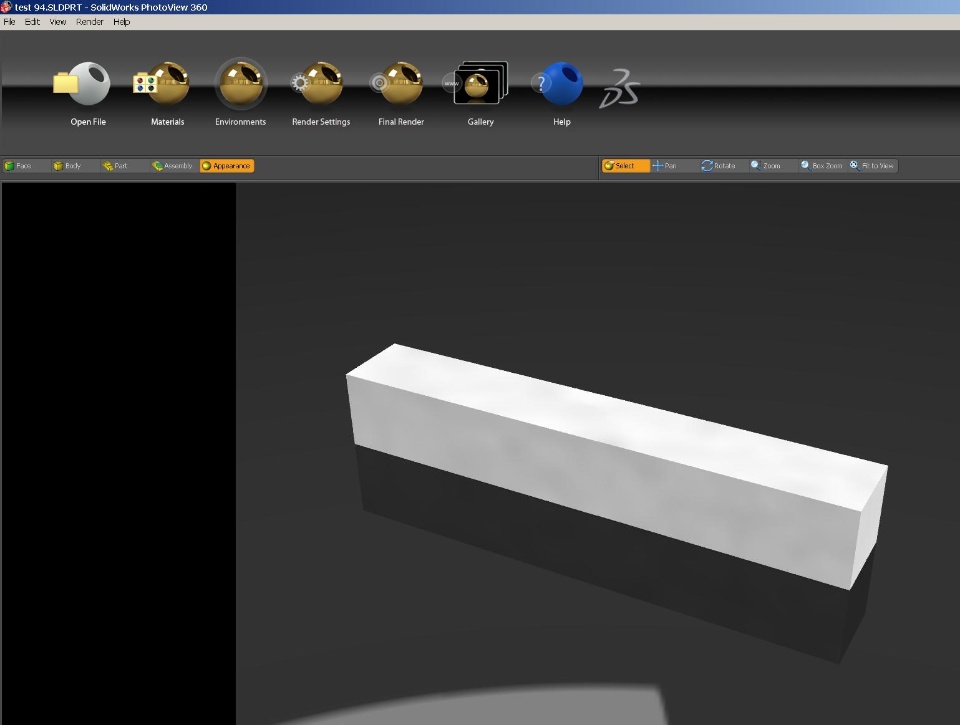This screenshot has height=725, width=960.
Task: Activate the Box Zoom tool
Action: click(822, 166)
